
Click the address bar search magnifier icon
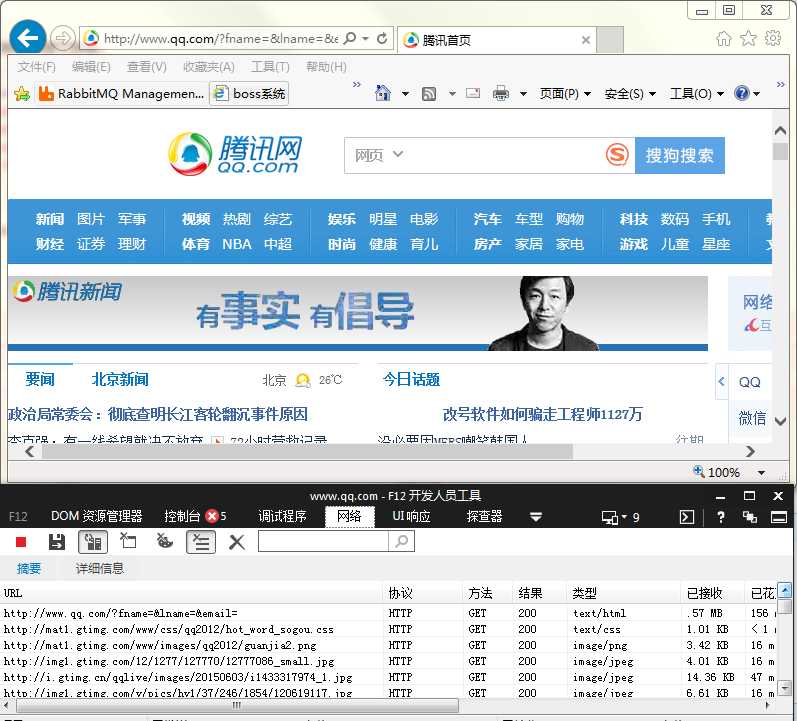(350, 38)
